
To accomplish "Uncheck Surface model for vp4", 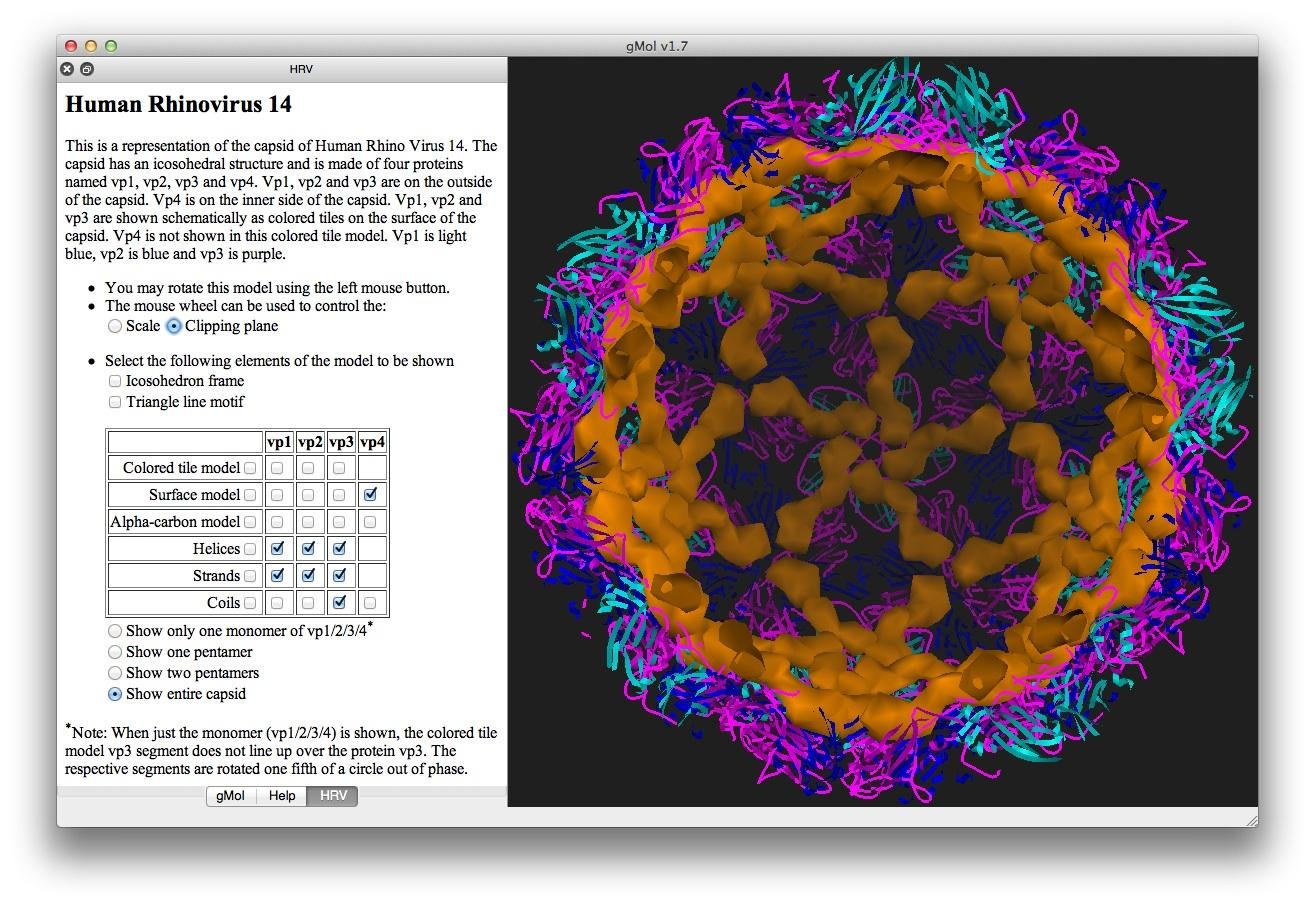I will point(371,494).
